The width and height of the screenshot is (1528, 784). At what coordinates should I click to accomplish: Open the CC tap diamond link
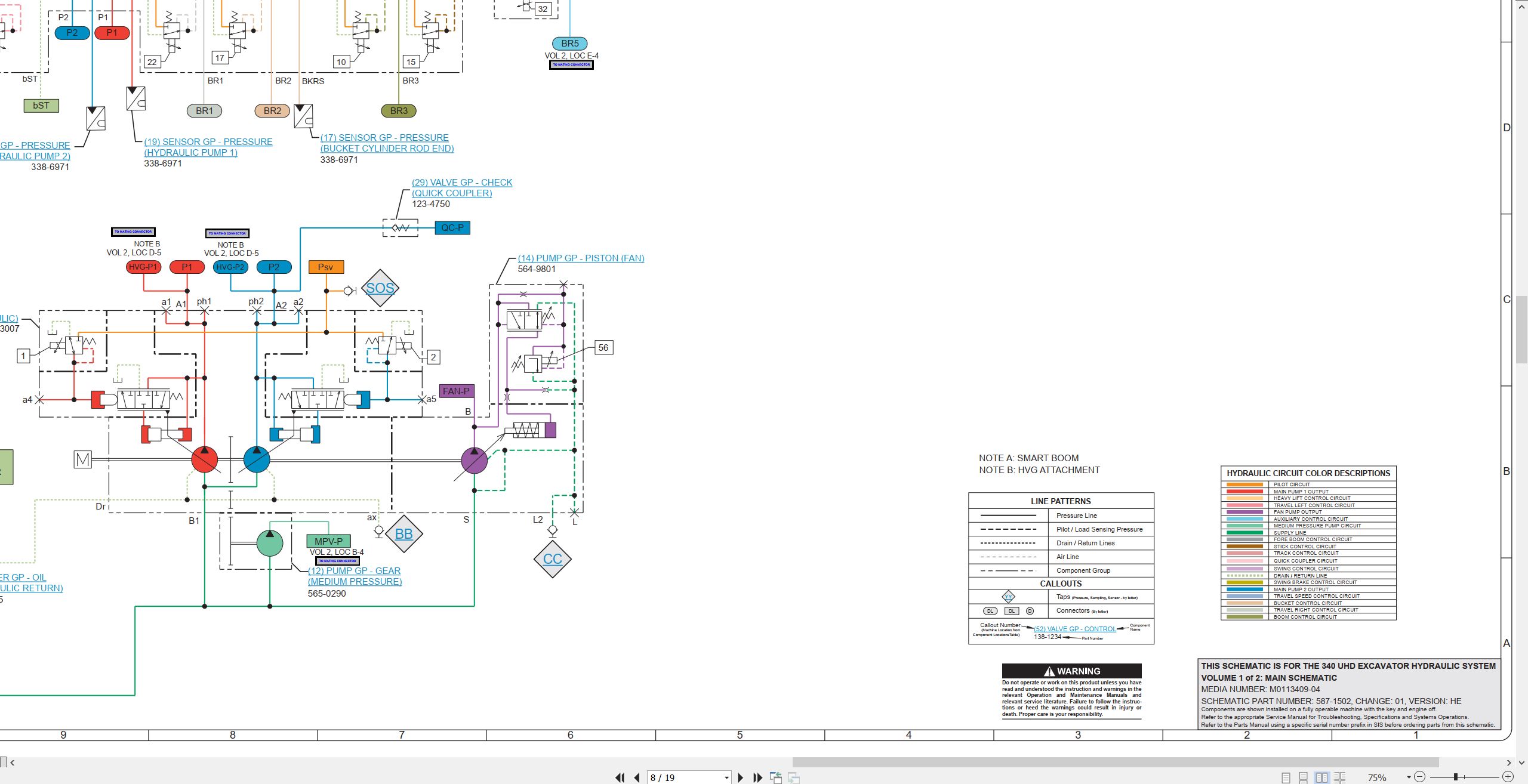552,559
